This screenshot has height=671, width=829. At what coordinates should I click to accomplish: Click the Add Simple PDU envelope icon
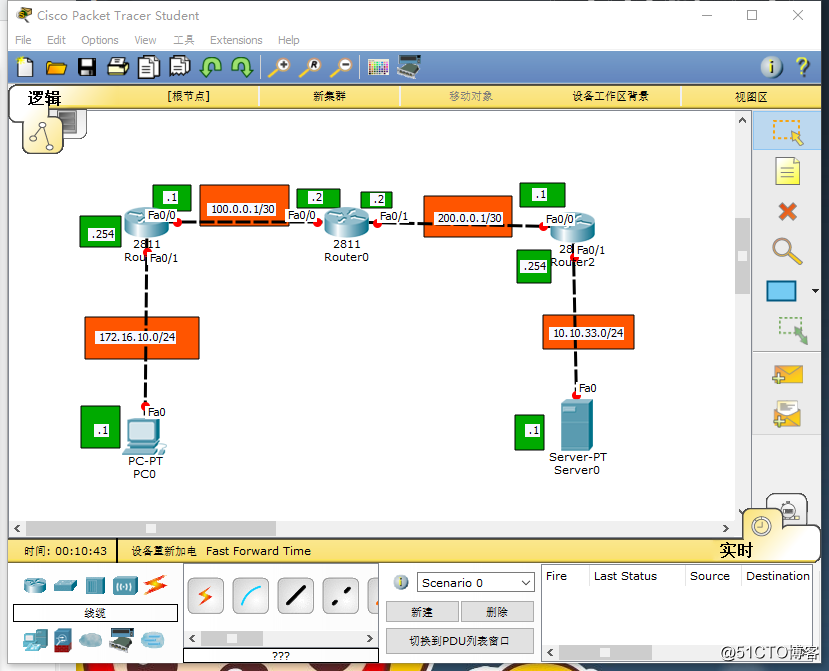787,374
